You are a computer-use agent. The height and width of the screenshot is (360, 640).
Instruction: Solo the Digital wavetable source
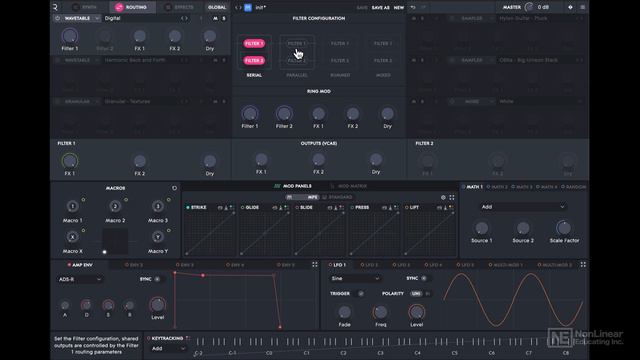(224, 18)
